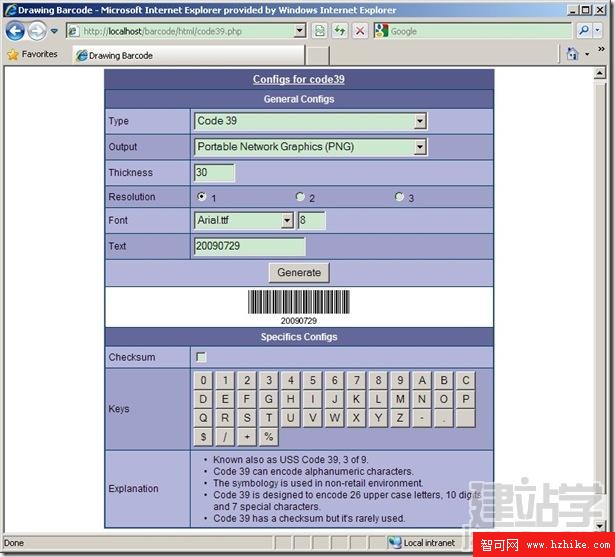Click the Done status bar text
Screen dimensions: 615x557
[x=14, y=543]
